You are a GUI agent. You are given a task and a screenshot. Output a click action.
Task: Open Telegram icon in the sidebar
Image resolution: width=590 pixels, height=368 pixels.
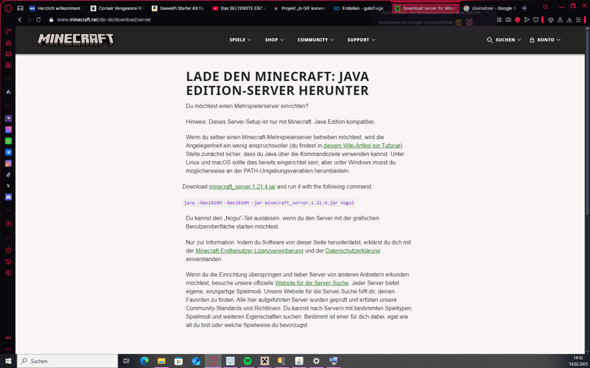(x=8, y=152)
